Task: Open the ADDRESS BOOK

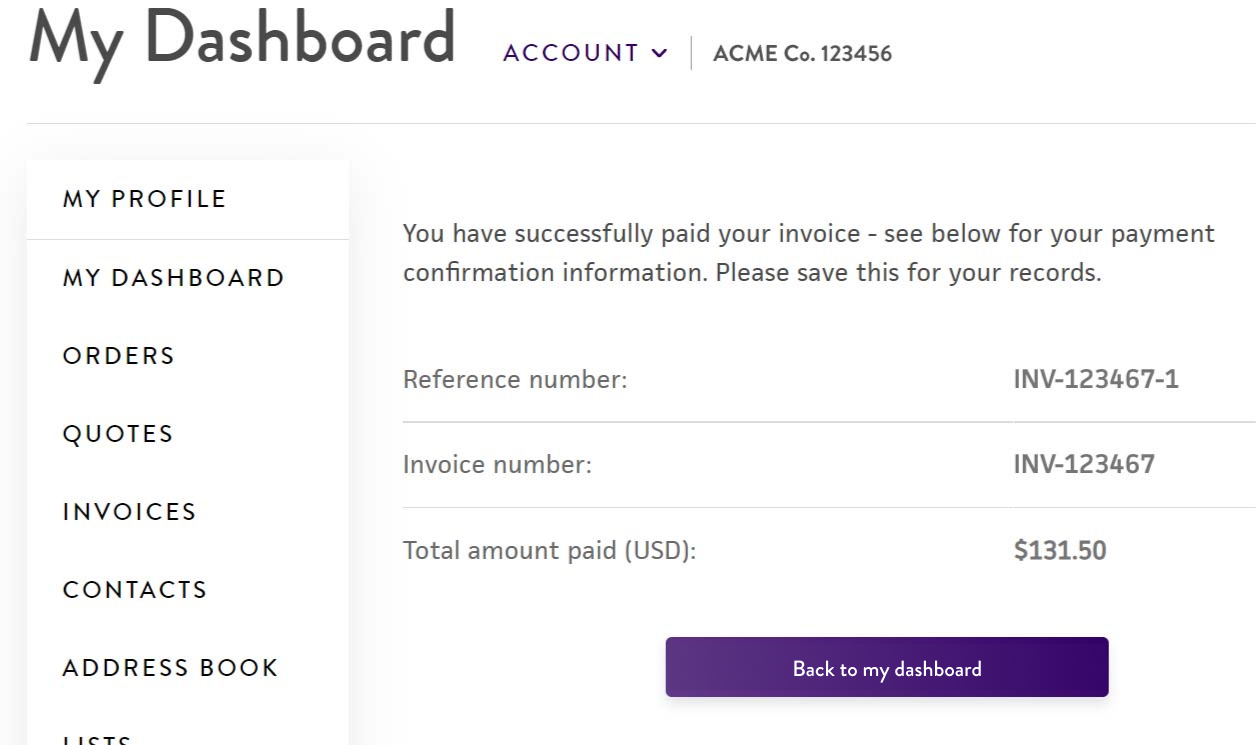Action: (x=169, y=667)
